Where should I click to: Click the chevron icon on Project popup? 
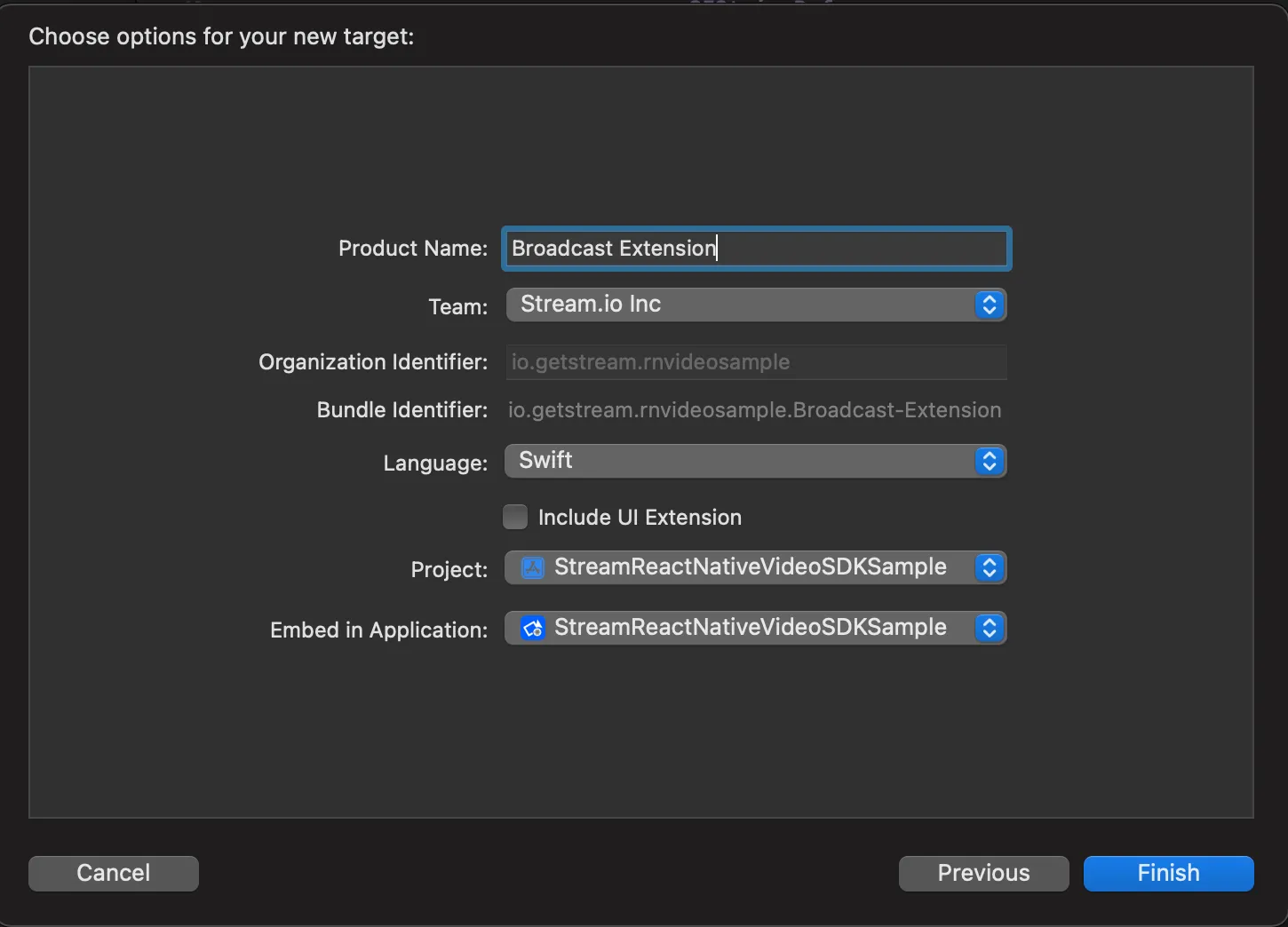point(989,567)
